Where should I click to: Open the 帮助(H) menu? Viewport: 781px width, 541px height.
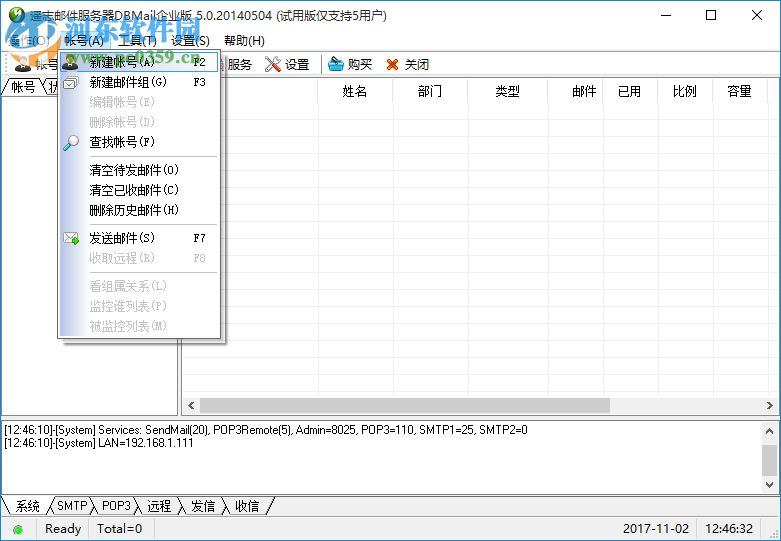tap(244, 41)
